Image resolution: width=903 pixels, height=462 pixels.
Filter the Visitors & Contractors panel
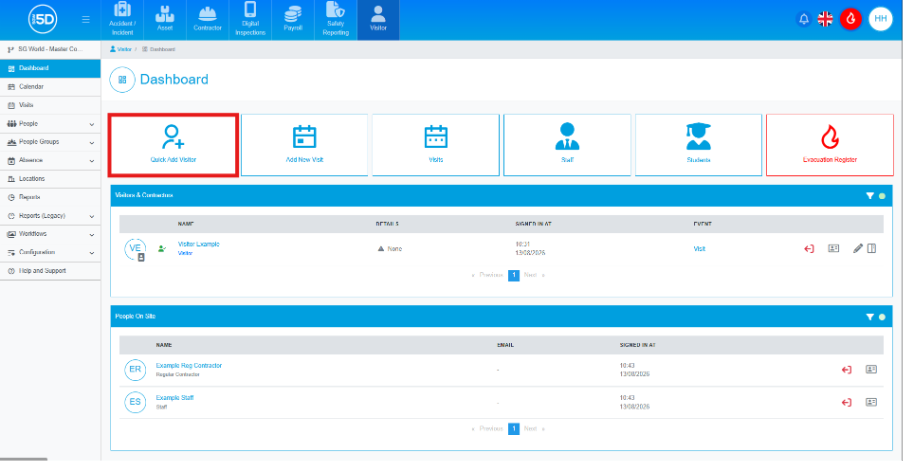click(x=870, y=196)
